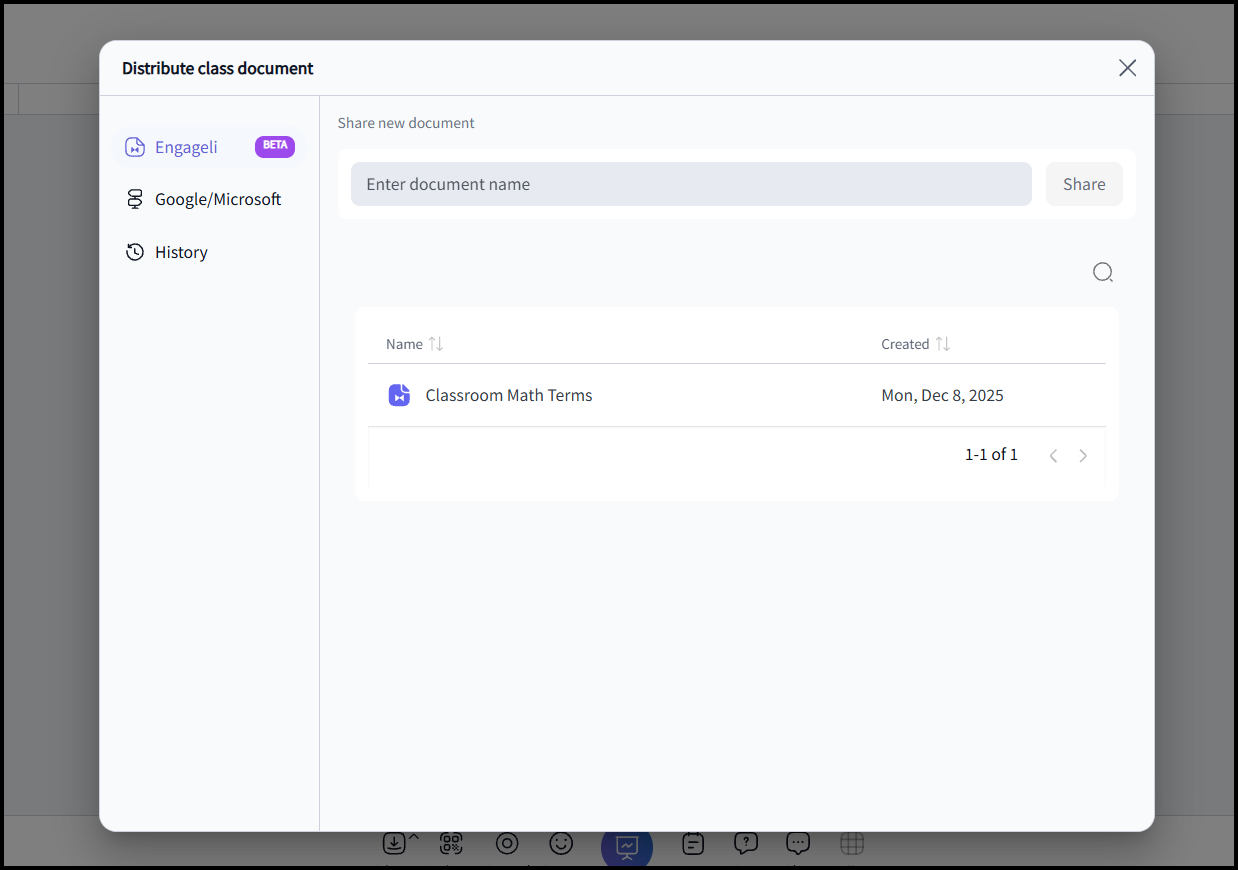Click the notes icon in bottom toolbar

pos(693,844)
